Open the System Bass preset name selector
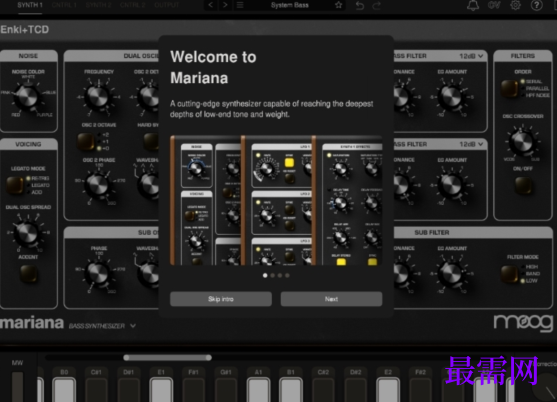 290,5
